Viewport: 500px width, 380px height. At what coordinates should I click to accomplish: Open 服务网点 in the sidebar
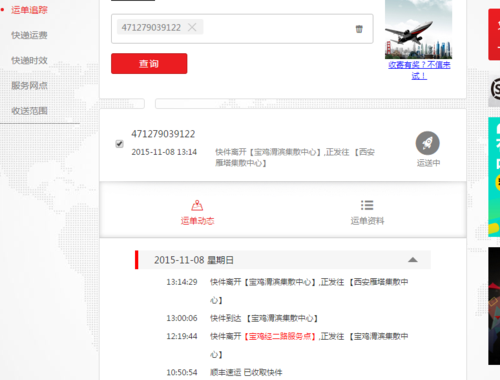click(29, 86)
